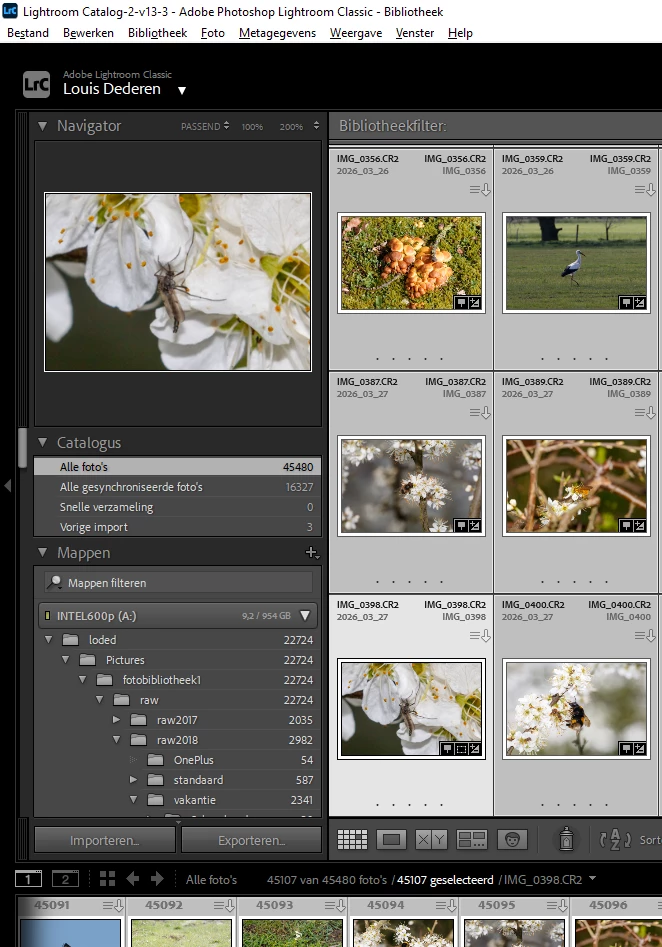Click keyword badge on IMG_0356 thumbnail

[x=461, y=303]
